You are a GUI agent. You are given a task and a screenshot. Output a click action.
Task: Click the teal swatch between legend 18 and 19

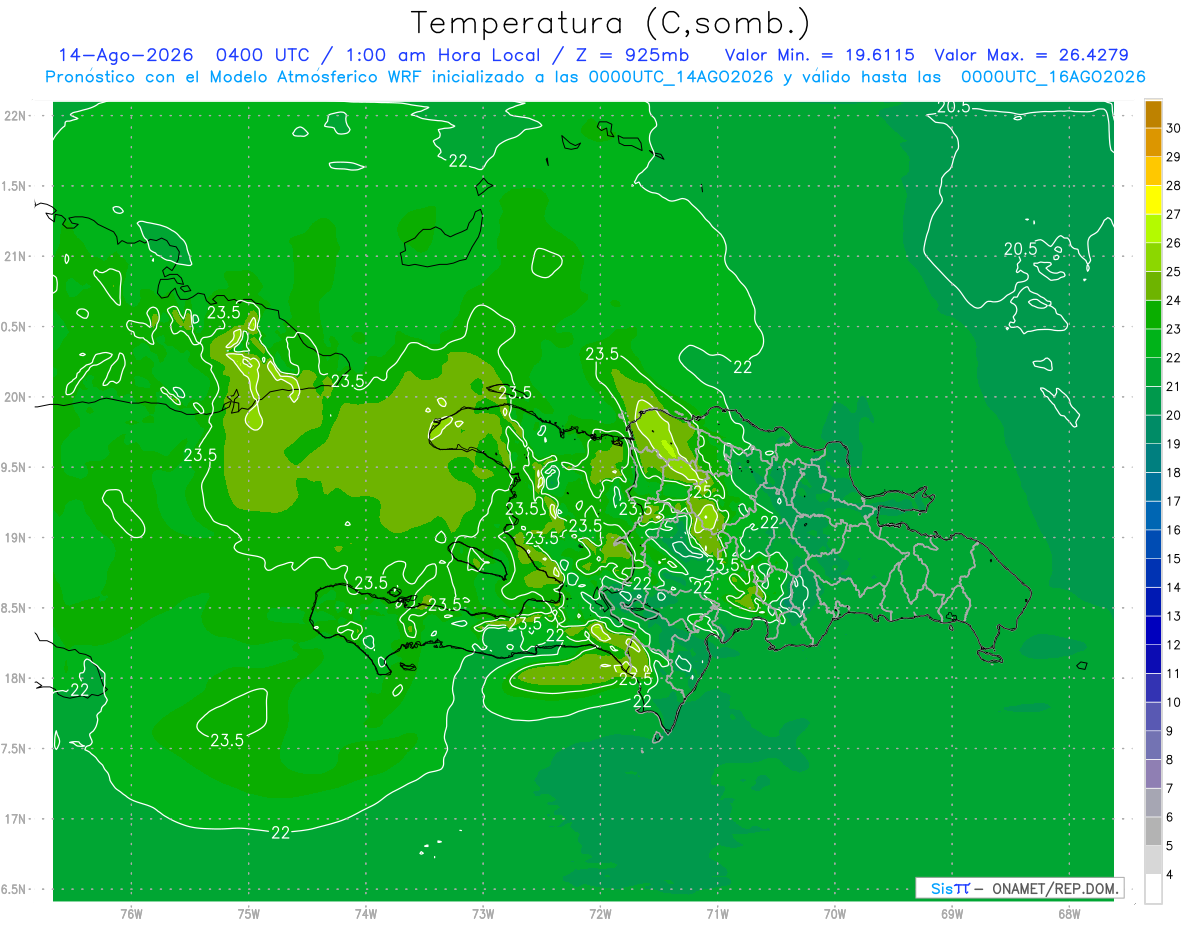point(1153,459)
